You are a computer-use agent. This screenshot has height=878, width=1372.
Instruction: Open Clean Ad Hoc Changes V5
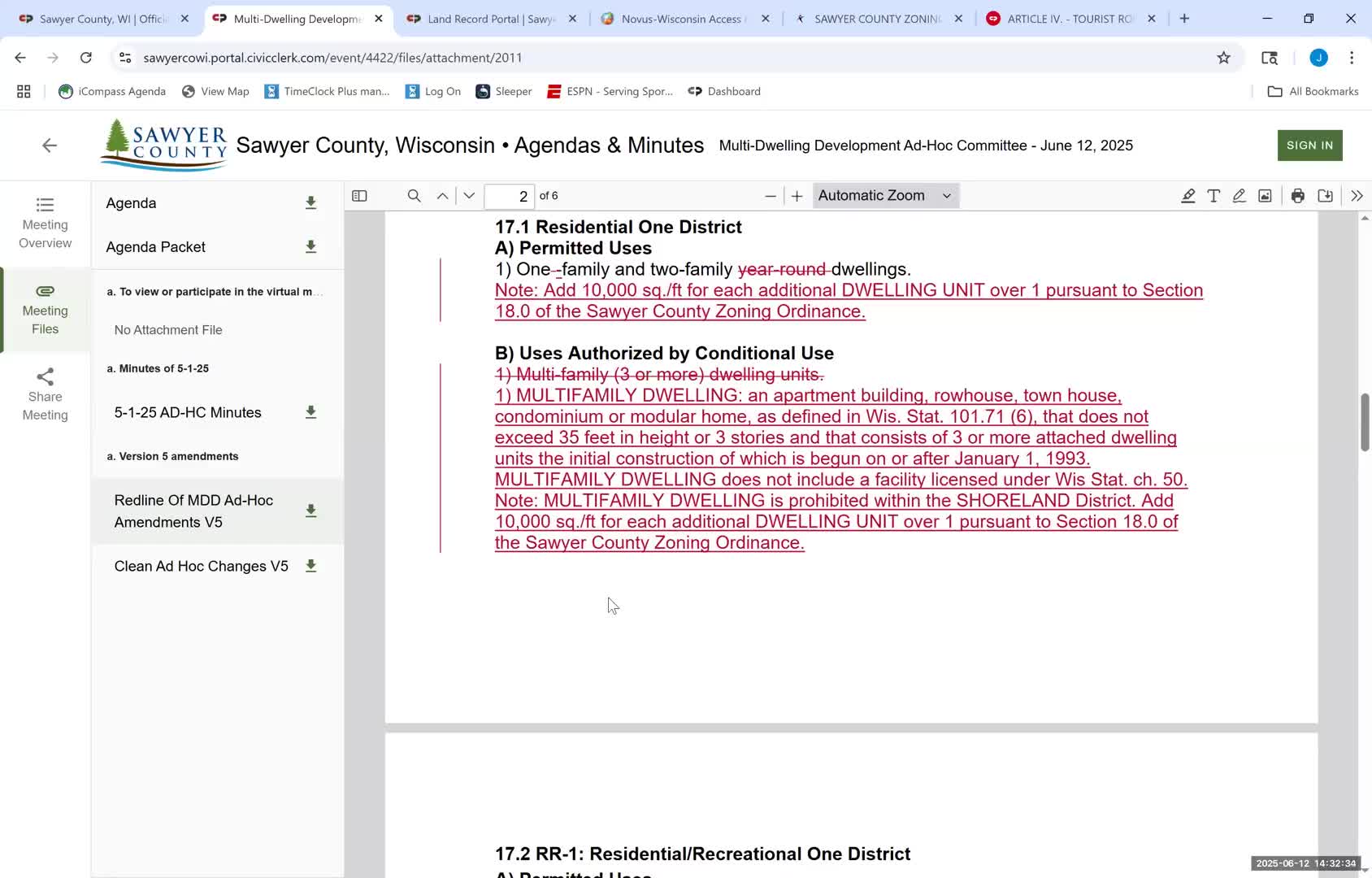pyautogui.click(x=201, y=567)
